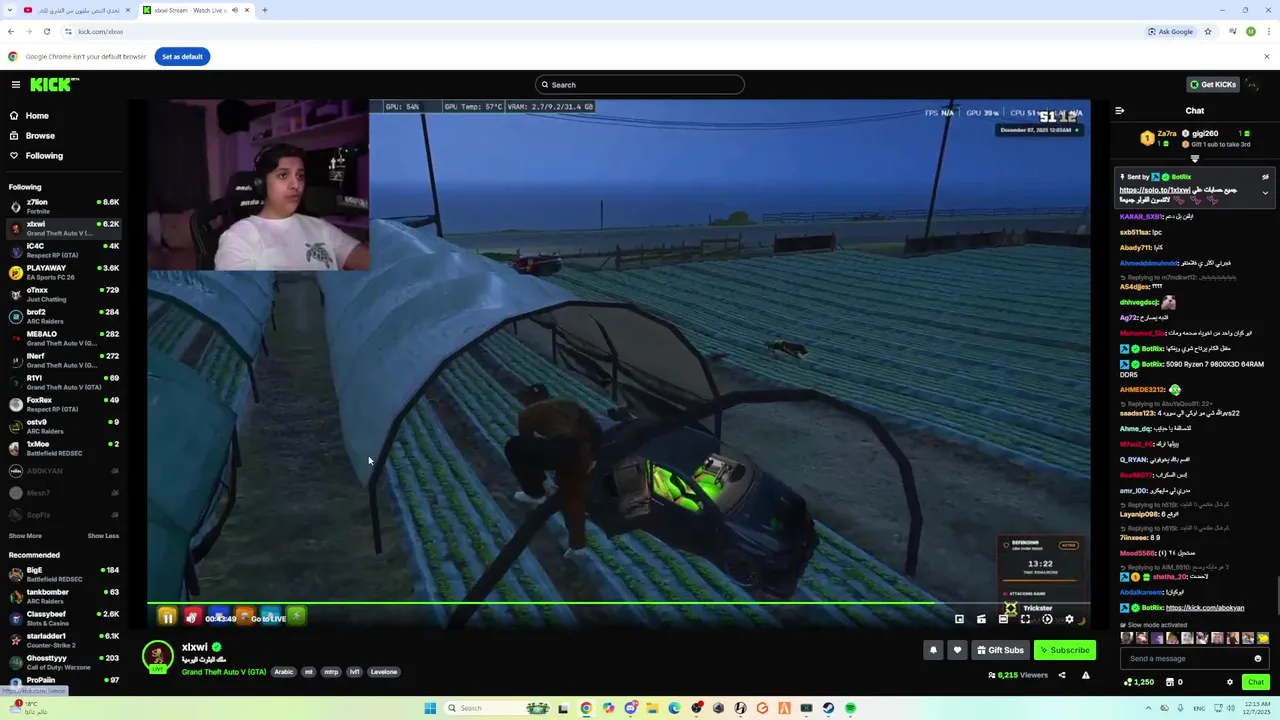This screenshot has width=1280, height=720.
Task: Open Spotify from the taskbar
Action: (850, 708)
